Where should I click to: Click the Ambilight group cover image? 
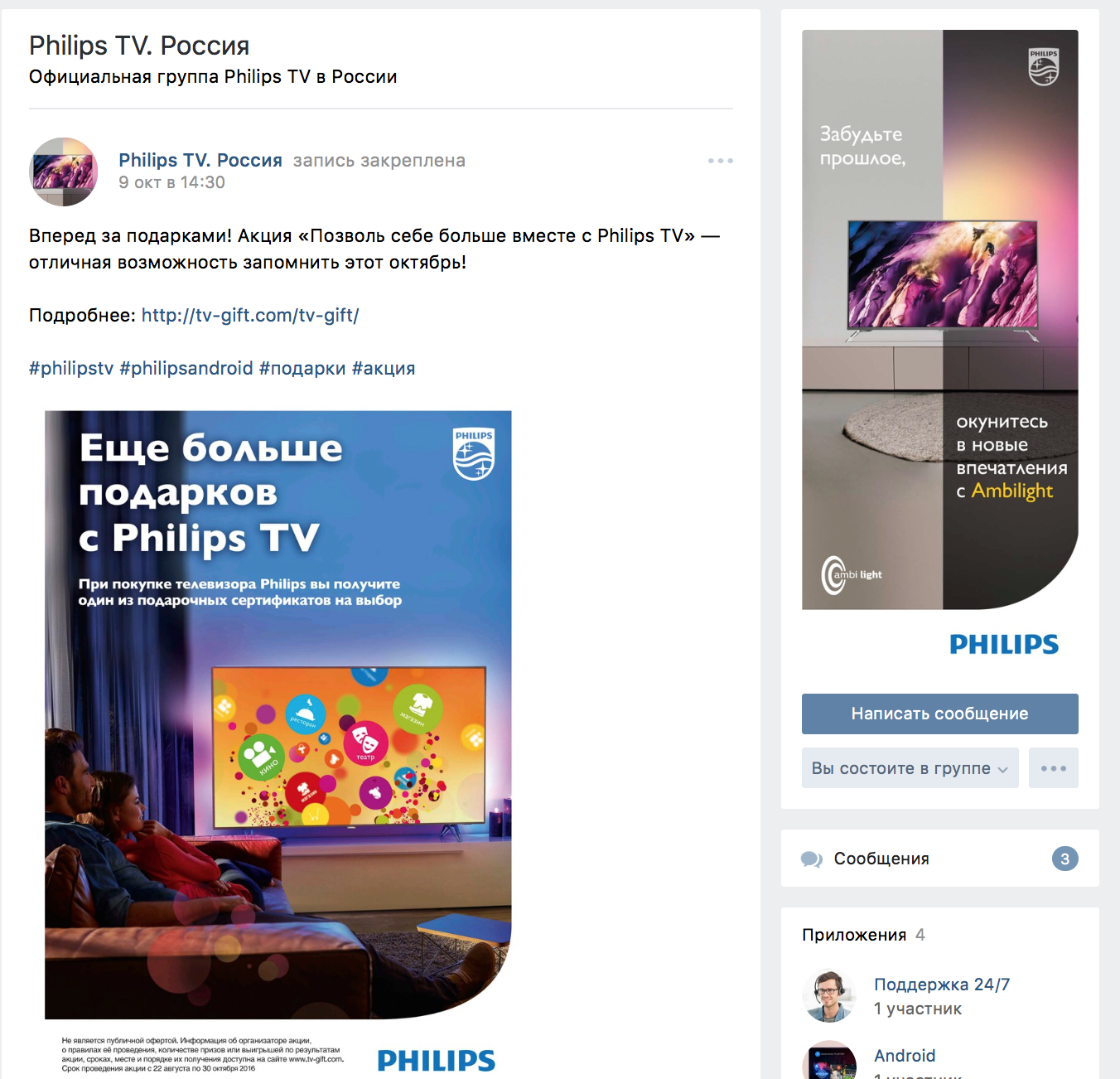click(939, 320)
